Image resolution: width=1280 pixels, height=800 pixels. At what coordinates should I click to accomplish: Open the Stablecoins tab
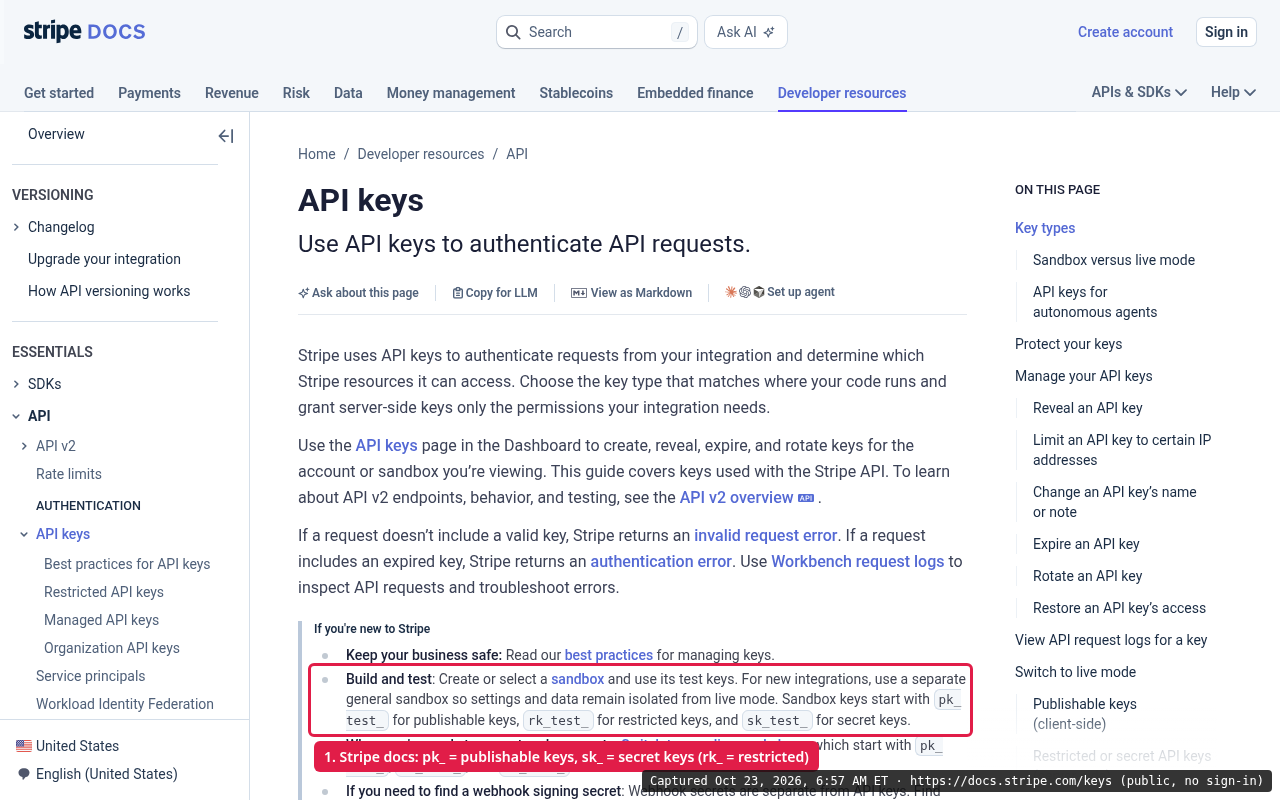576,93
